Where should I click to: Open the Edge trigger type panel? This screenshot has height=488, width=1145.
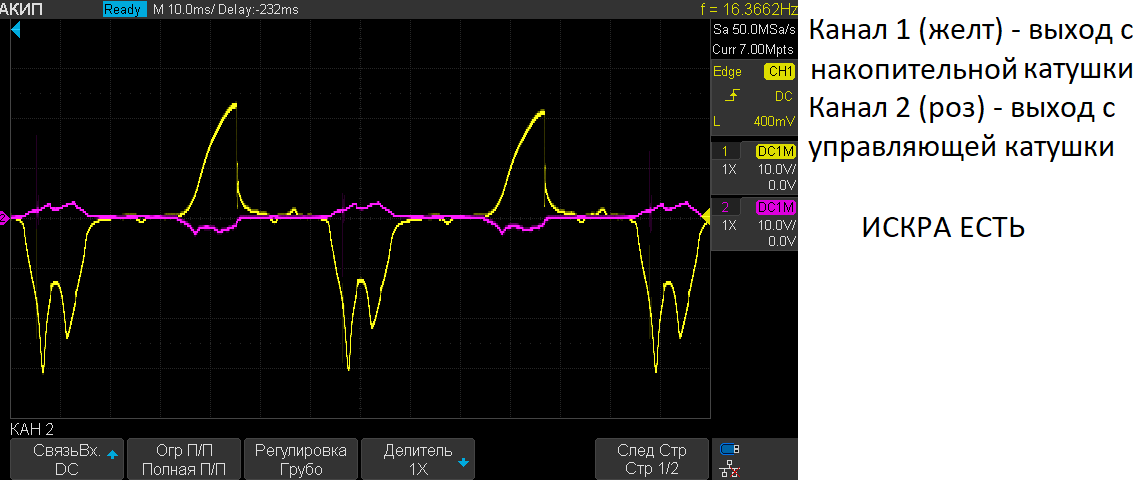point(728,72)
